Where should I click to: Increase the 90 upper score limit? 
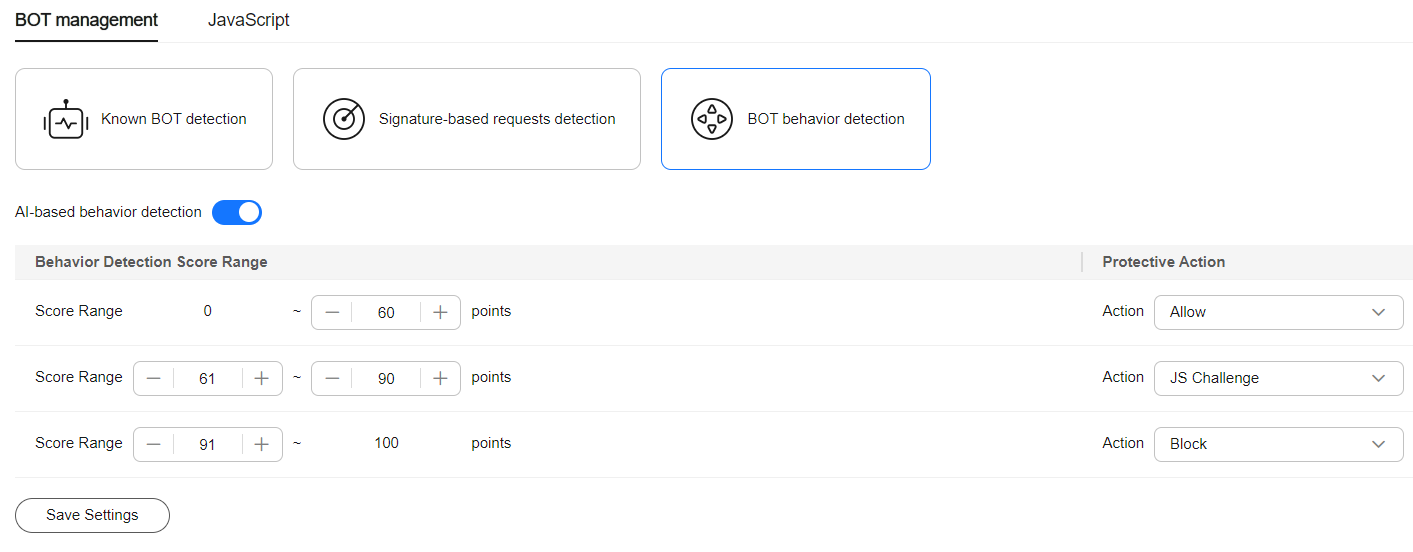pyautogui.click(x=440, y=378)
